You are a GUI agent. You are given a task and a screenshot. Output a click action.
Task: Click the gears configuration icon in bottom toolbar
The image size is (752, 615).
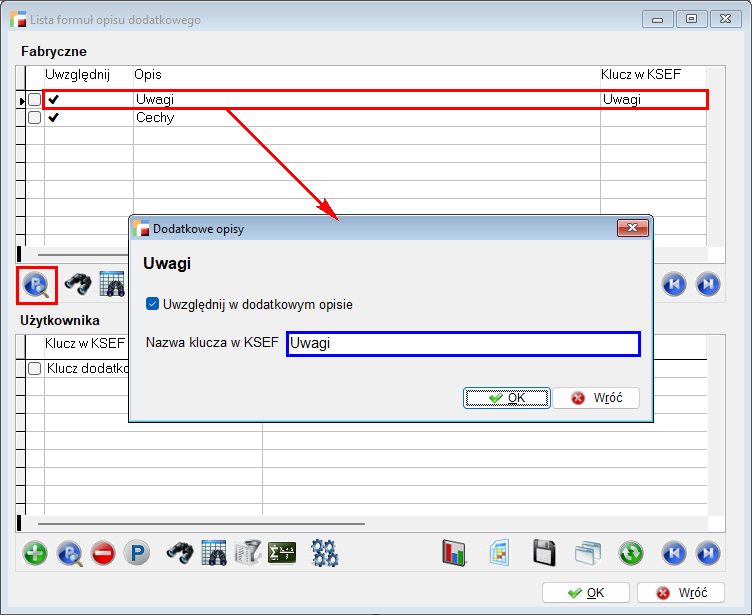point(325,553)
